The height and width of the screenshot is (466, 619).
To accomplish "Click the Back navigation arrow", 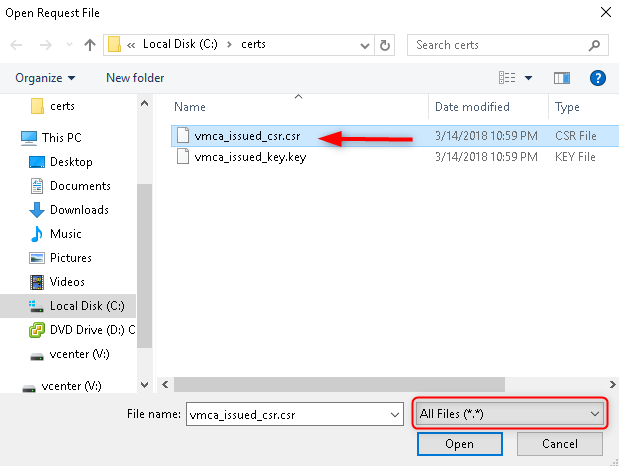I will [17, 45].
